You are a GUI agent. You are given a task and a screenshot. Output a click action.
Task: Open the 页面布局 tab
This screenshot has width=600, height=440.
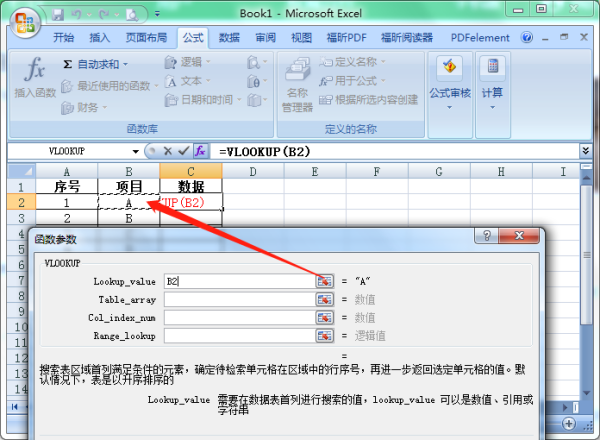click(x=146, y=37)
